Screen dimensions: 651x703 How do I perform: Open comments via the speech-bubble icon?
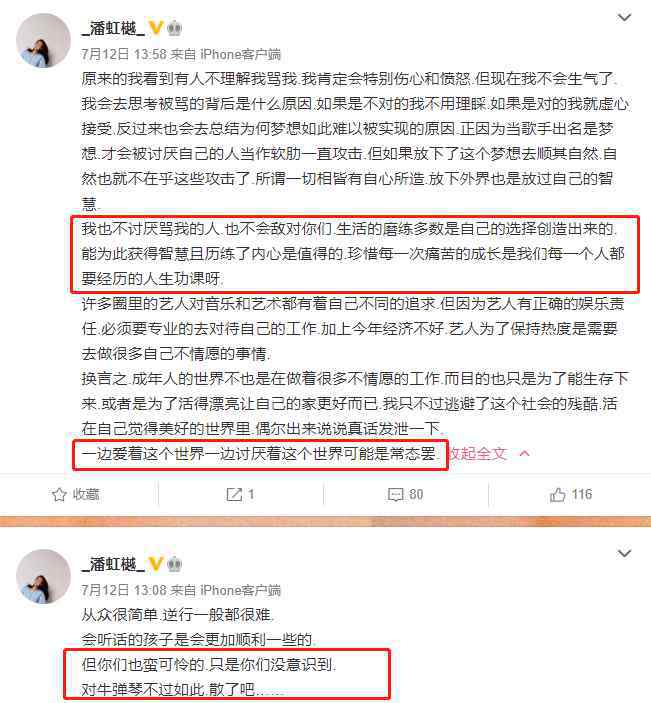(395, 495)
